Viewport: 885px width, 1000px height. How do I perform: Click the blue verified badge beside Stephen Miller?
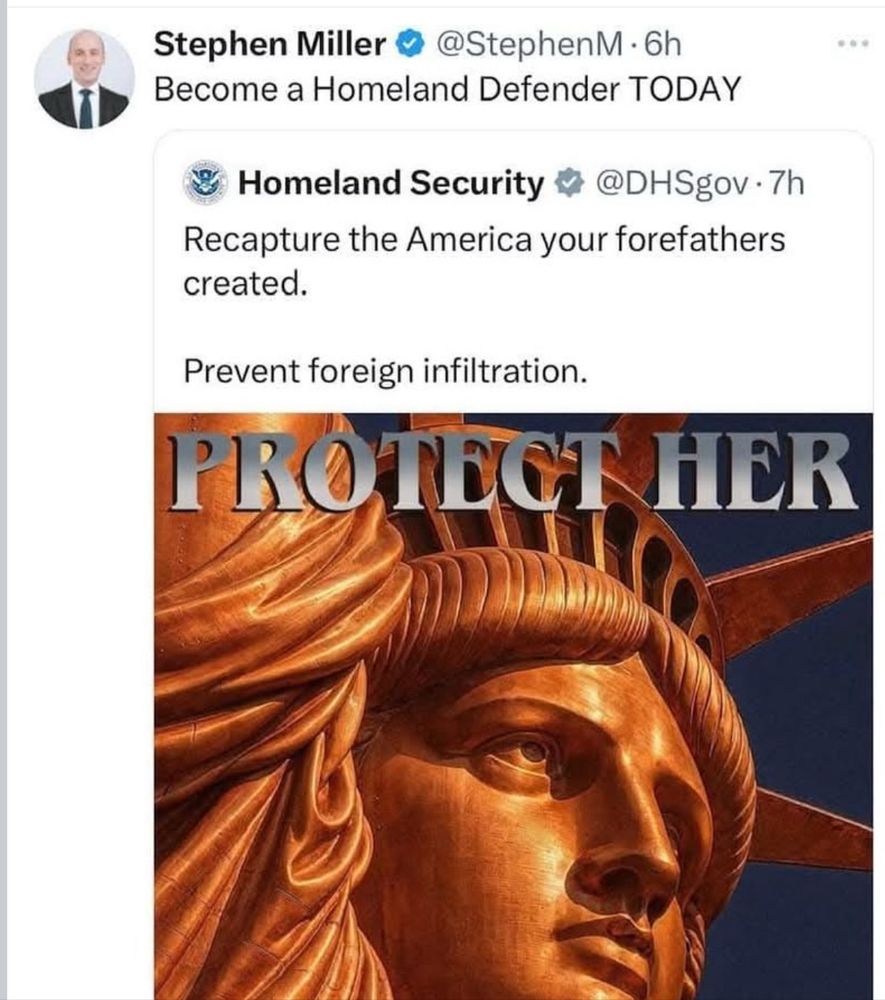411,45
